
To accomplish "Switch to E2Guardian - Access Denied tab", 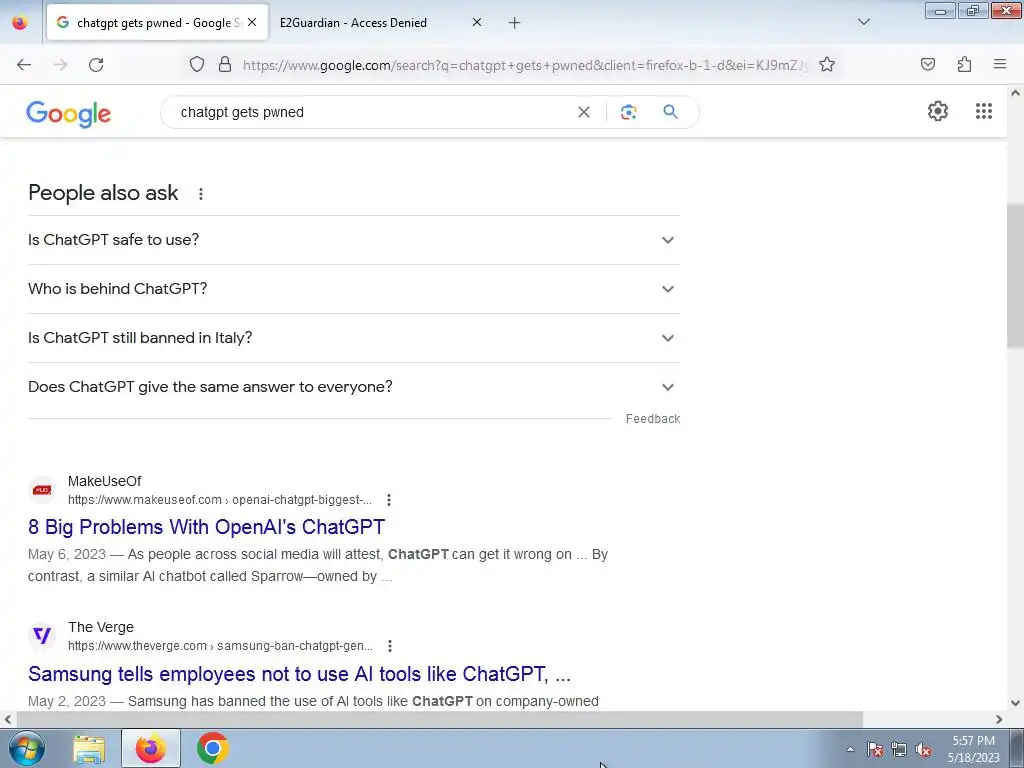I will 382,22.
